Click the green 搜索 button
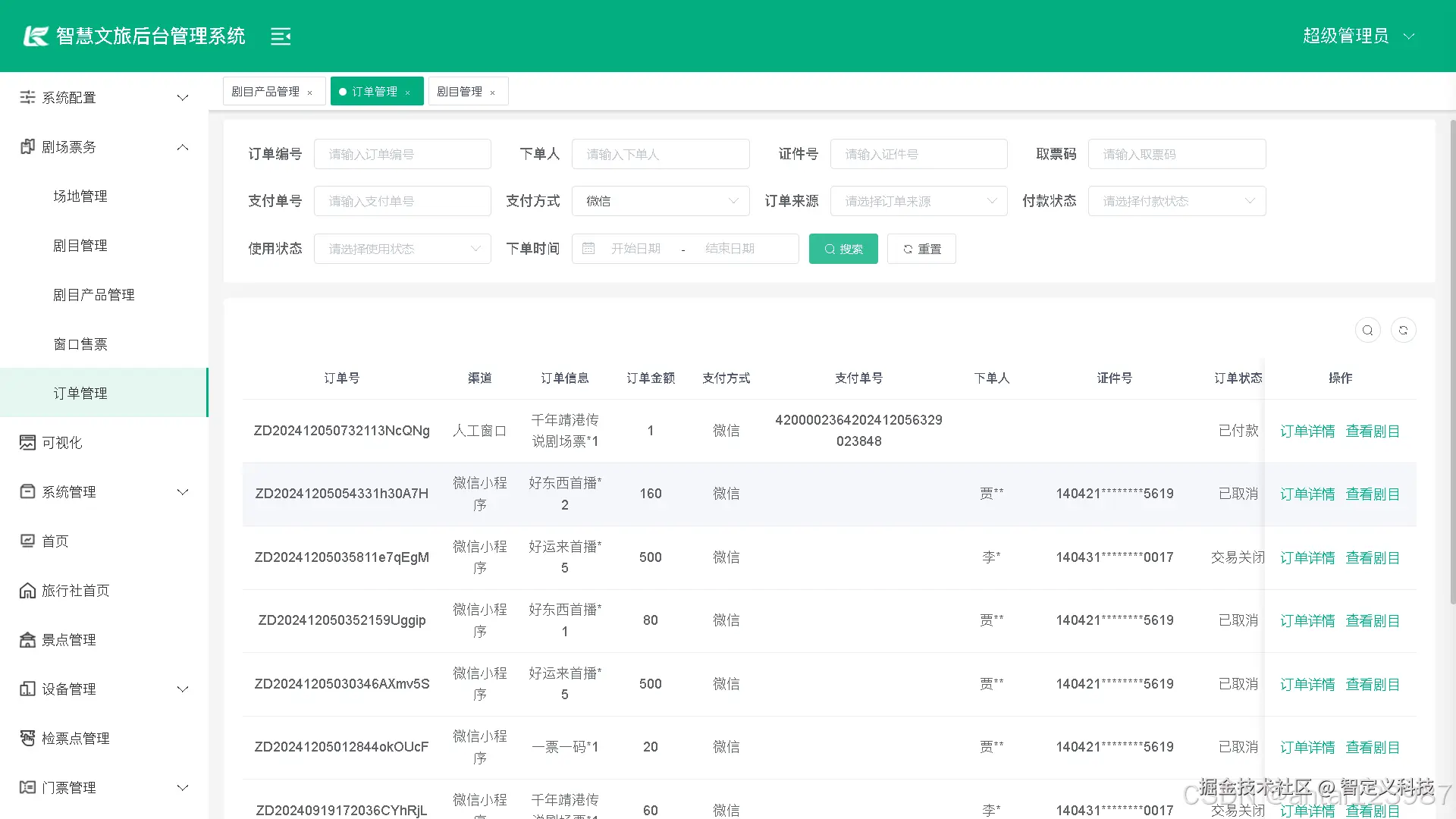The width and height of the screenshot is (1456, 819). 843,249
